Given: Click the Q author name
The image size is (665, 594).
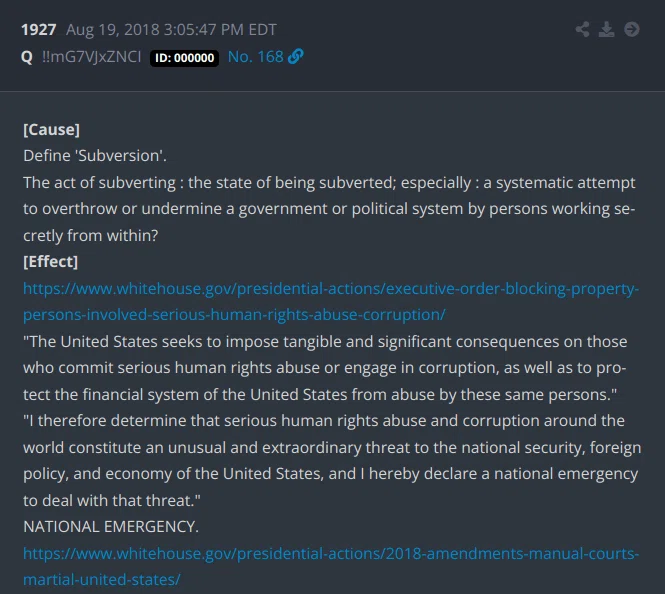Looking at the screenshot, I should [27, 57].
